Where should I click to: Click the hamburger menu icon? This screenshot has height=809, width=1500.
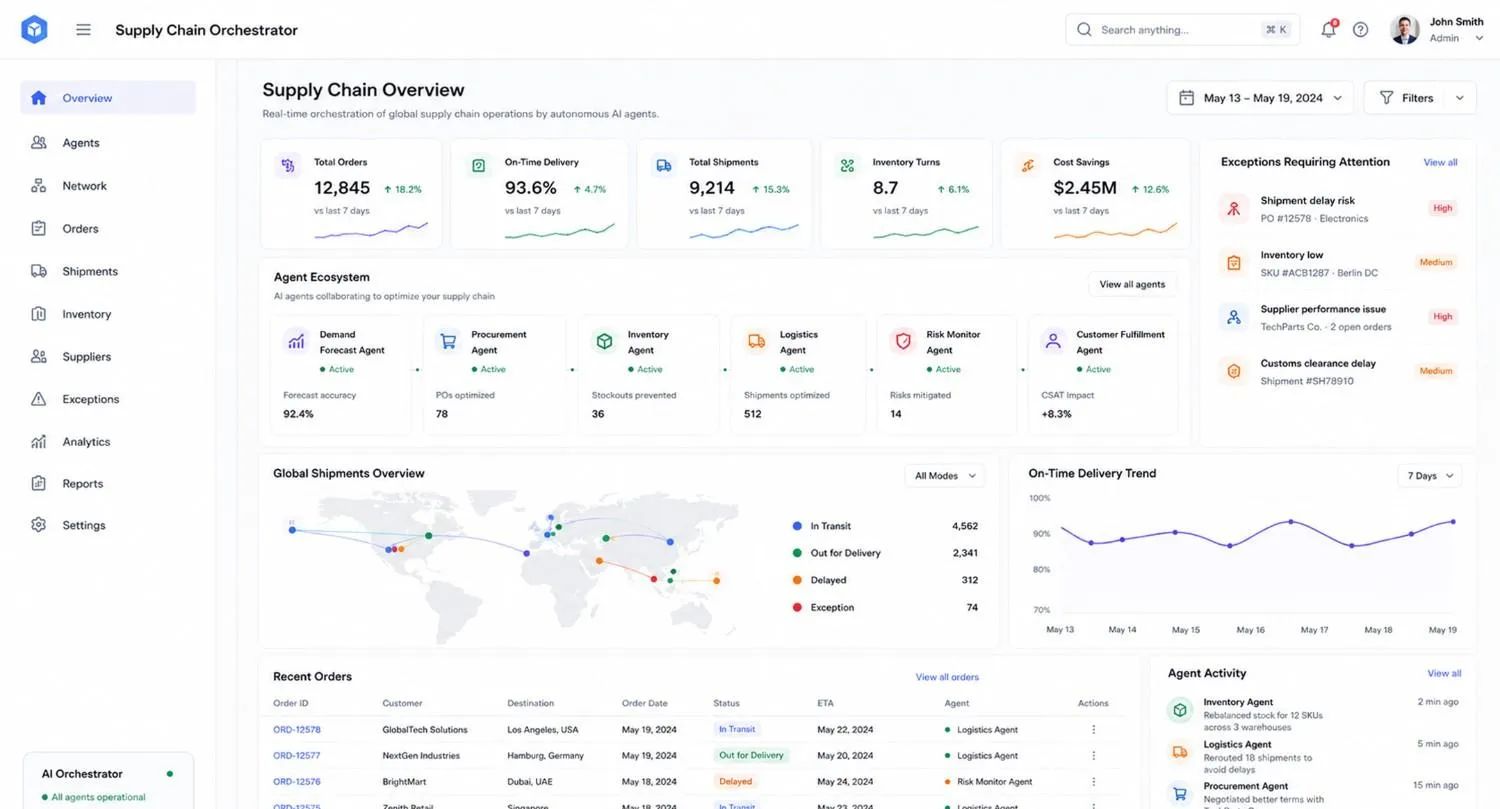pos(83,30)
